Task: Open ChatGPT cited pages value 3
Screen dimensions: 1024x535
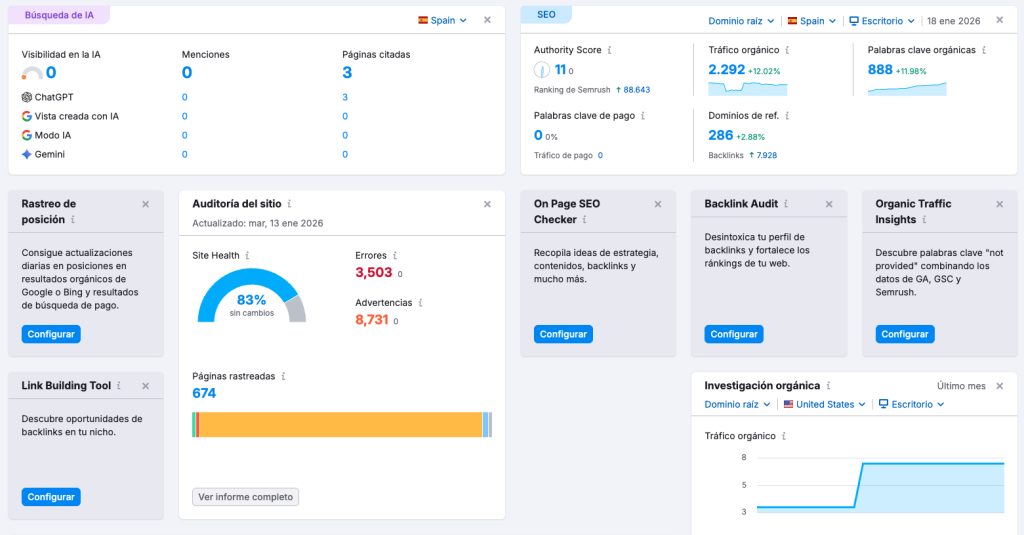Action: (345, 97)
